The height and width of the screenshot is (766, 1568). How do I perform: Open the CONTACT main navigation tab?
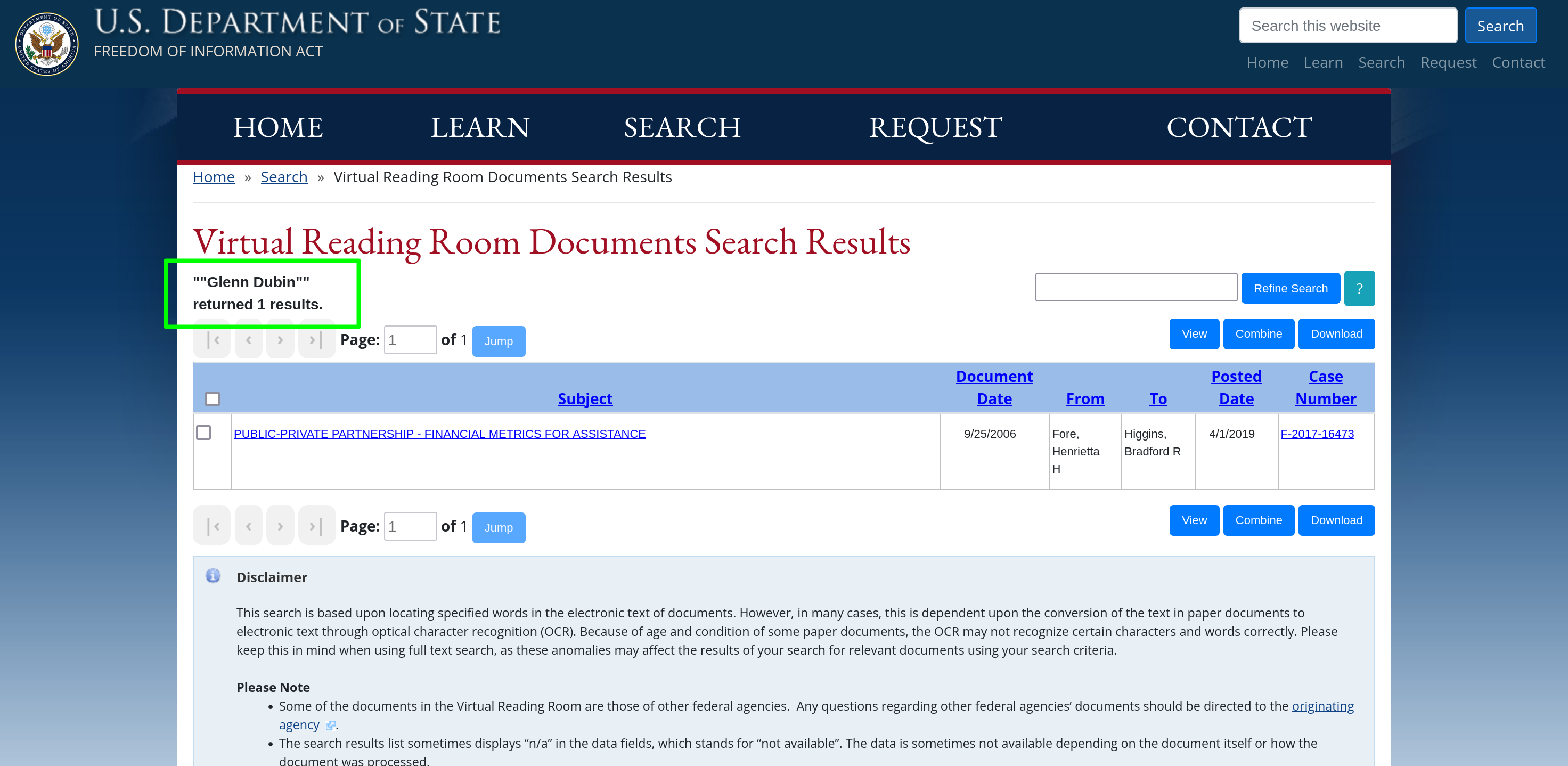click(1239, 127)
